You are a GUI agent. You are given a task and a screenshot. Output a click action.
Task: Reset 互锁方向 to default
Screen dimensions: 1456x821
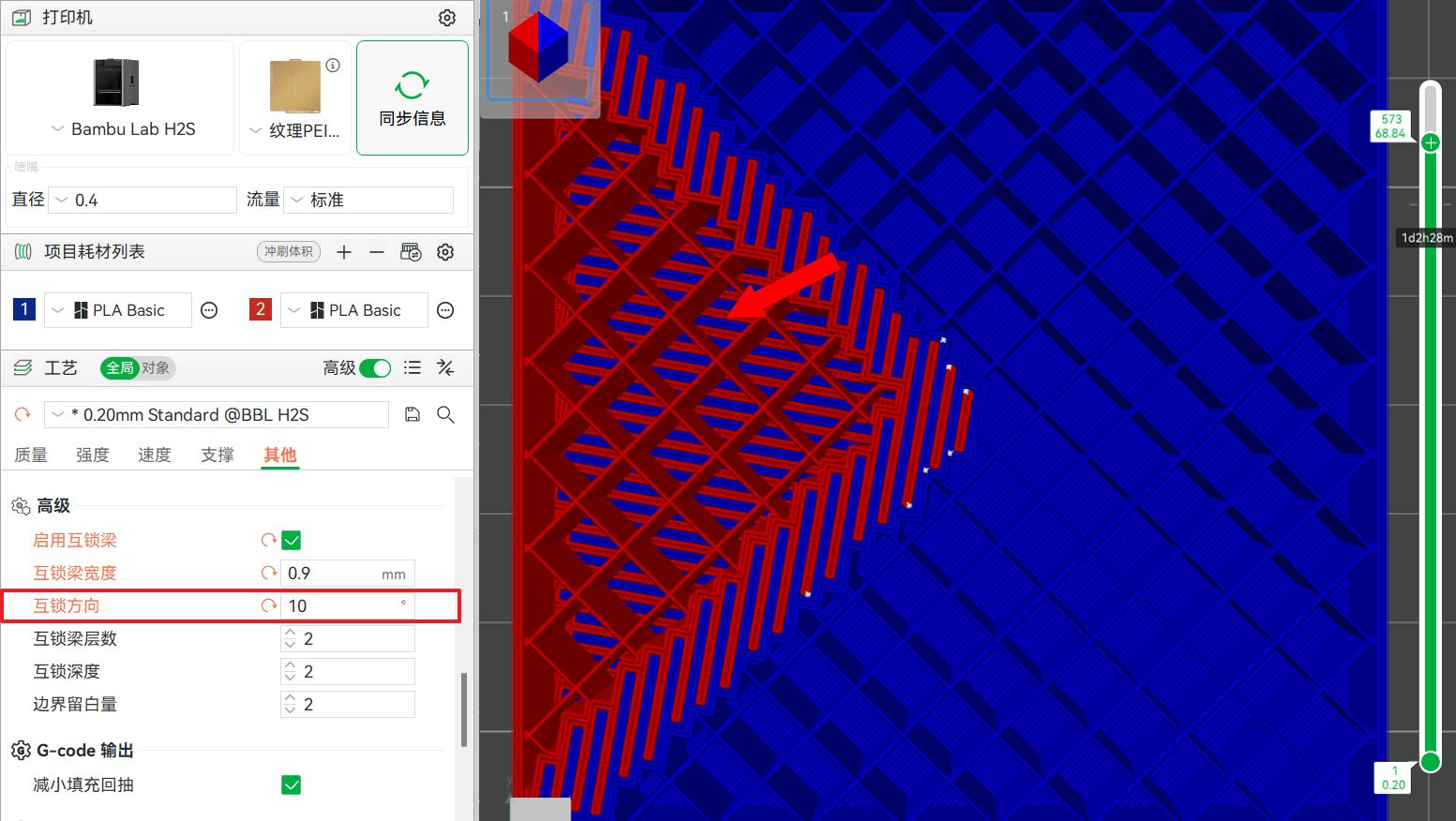(x=269, y=605)
